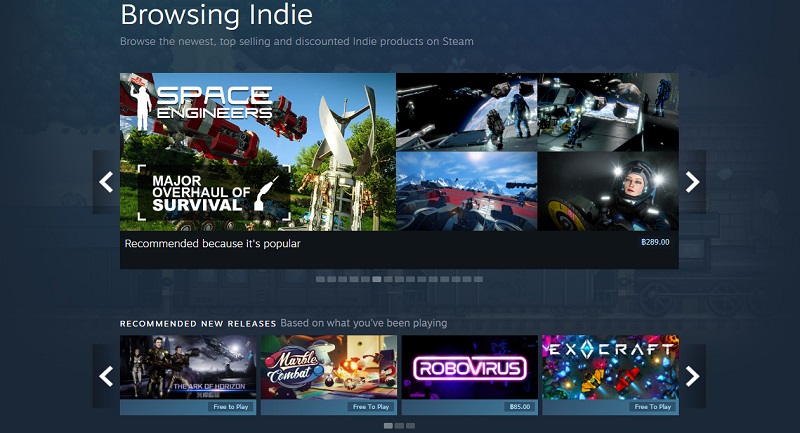Click the featured carousel left arrow
Viewport: 800px width, 433px height.
pos(106,182)
